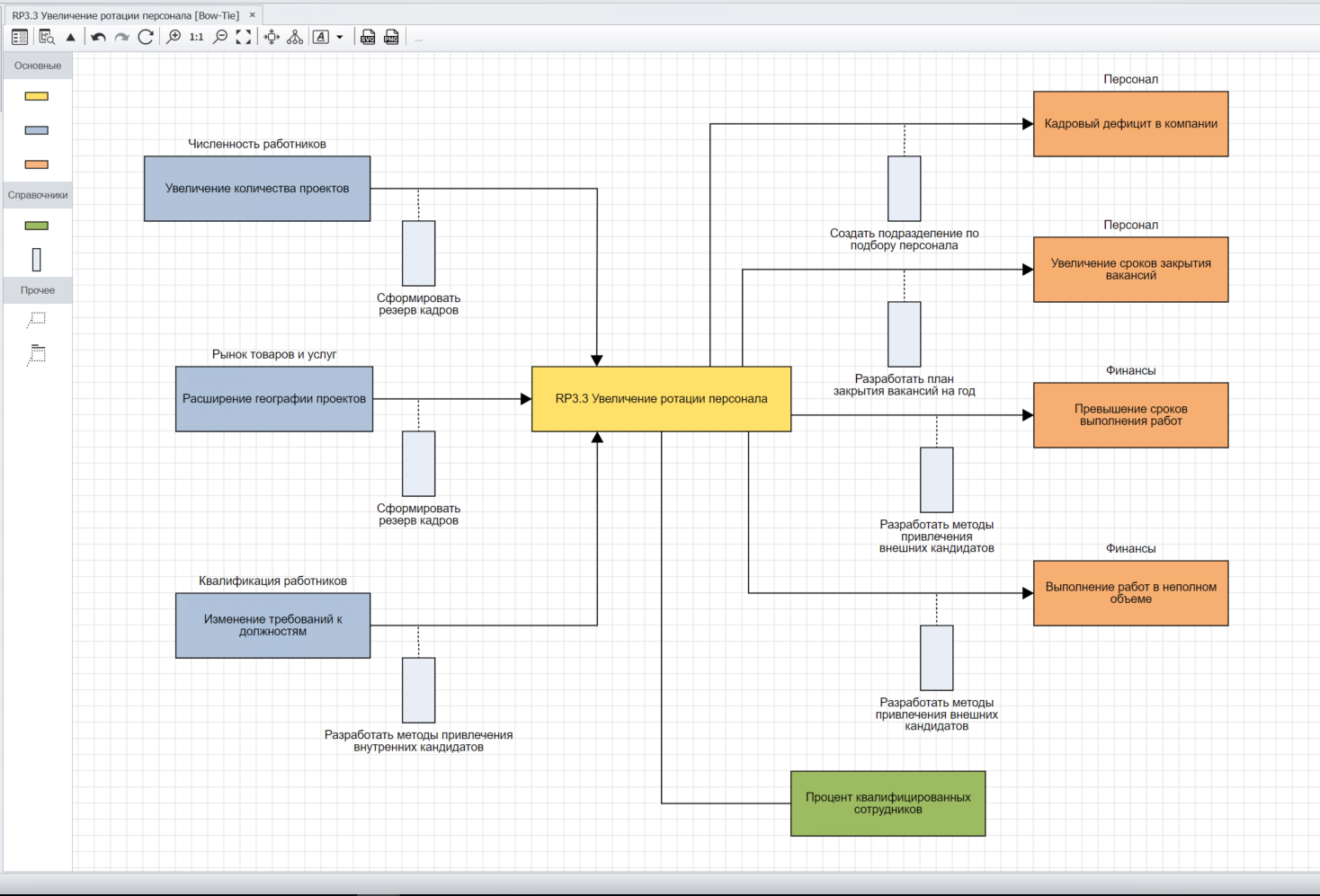The image size is (1320, 896).
Task: Collapse the Основные palette section
Action: 38,66
